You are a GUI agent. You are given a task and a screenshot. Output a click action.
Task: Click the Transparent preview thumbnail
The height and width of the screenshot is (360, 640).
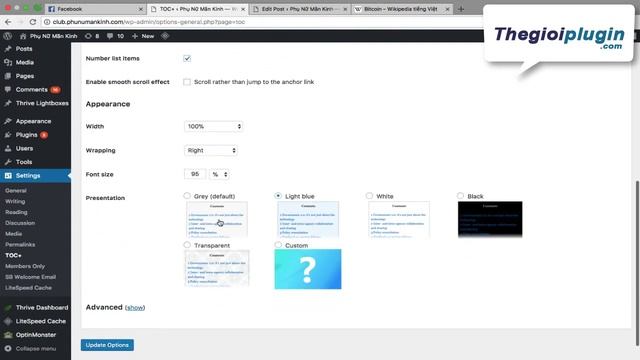(217, 268)
